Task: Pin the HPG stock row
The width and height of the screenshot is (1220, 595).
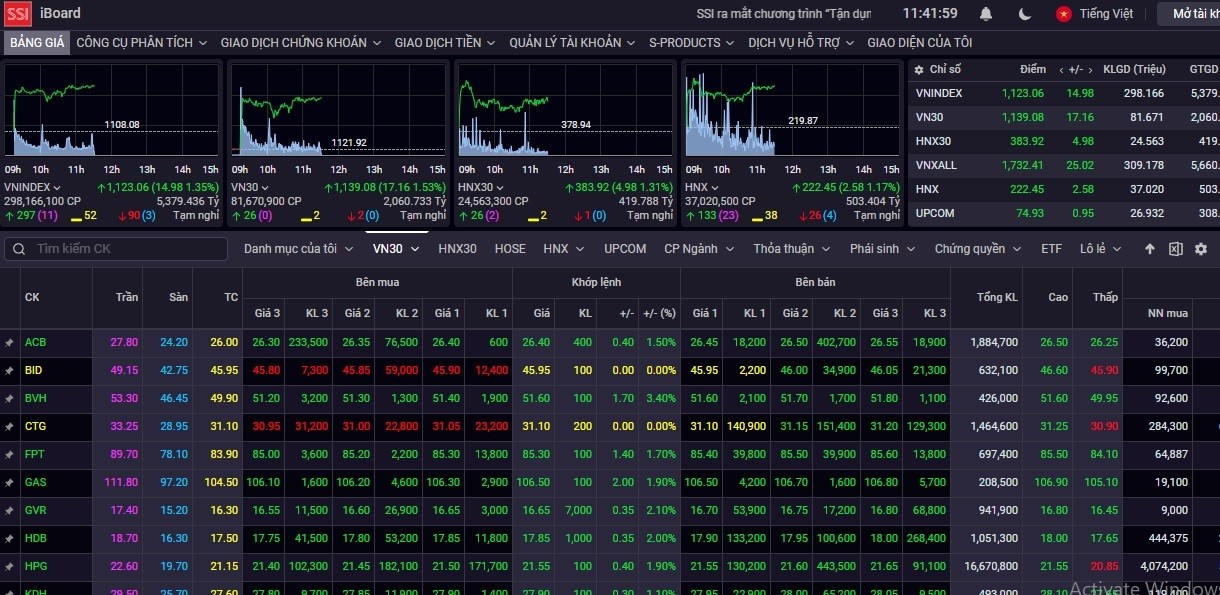Action: click(x=10, y=566)
